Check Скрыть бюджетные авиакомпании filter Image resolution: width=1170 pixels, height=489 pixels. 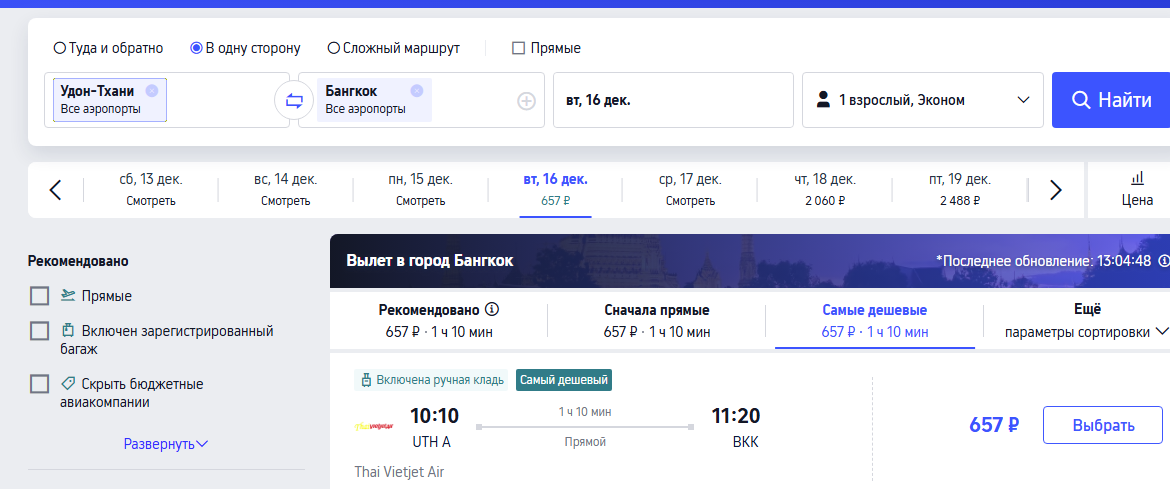40,384
